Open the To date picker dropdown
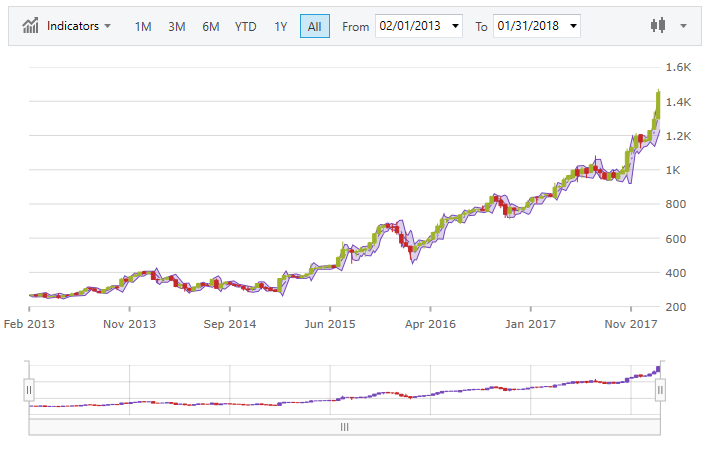 573,26
